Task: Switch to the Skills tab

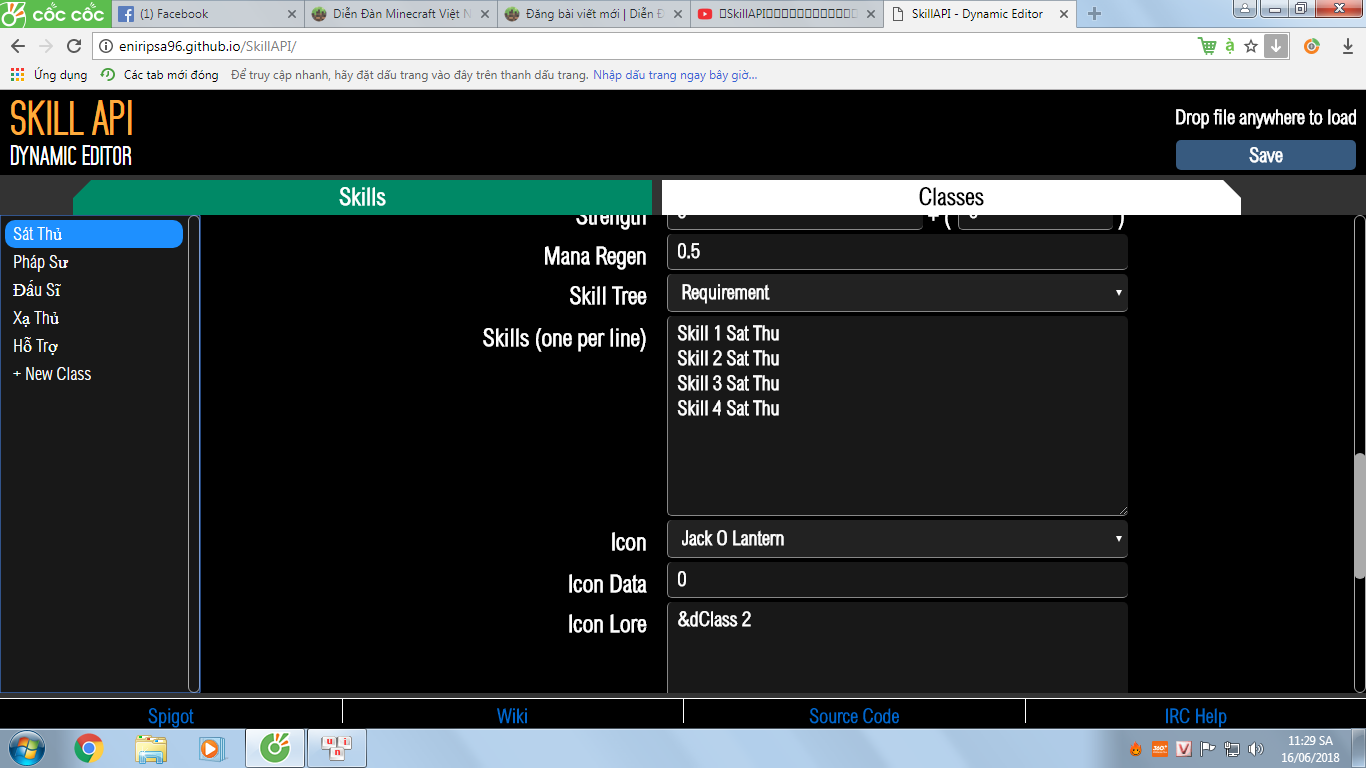Action: (362, 197)
